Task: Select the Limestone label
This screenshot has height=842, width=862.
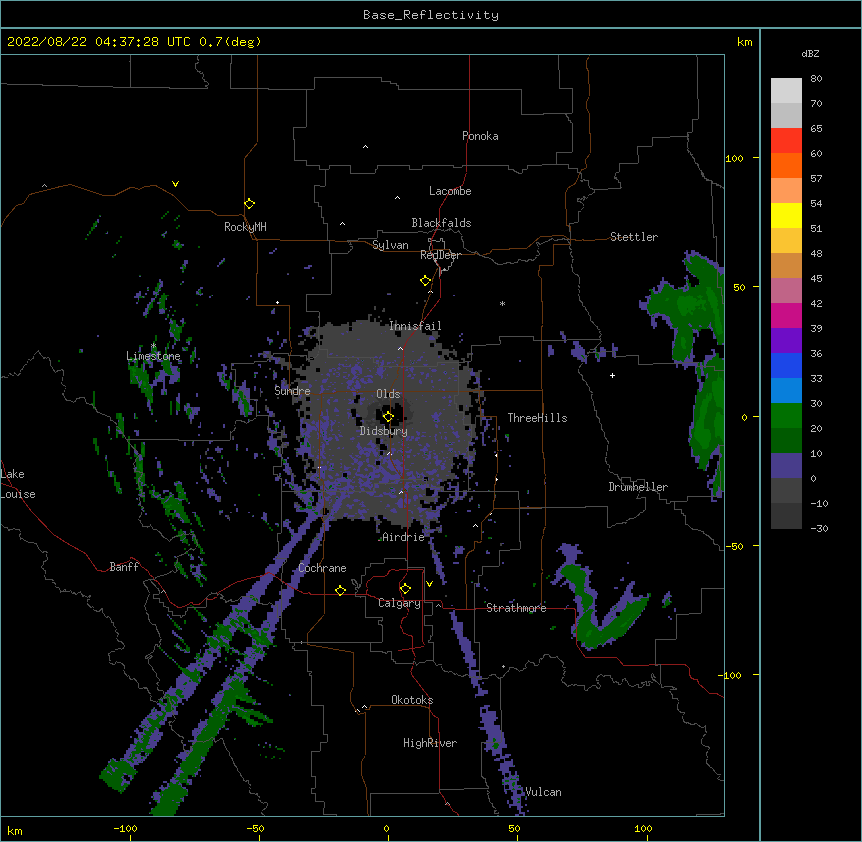Action: coord(153,356)
